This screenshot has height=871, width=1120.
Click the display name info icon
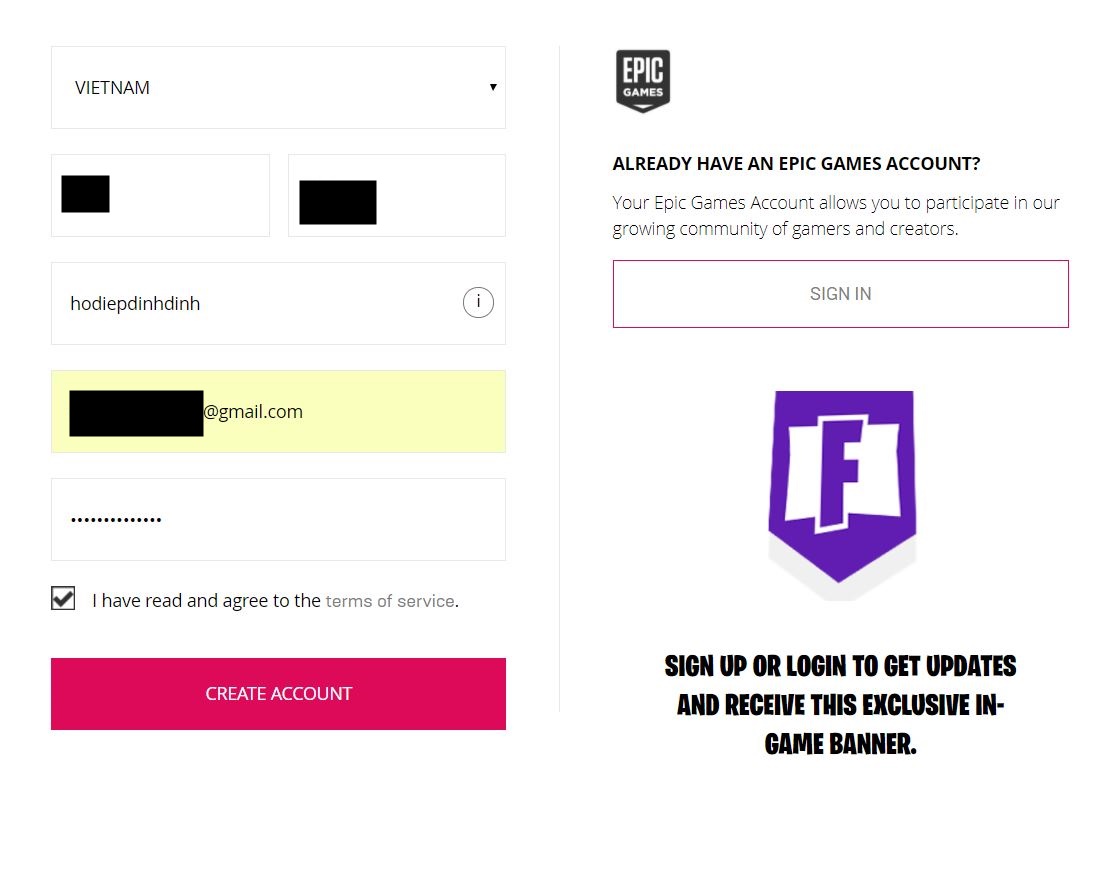coord(478,302)
